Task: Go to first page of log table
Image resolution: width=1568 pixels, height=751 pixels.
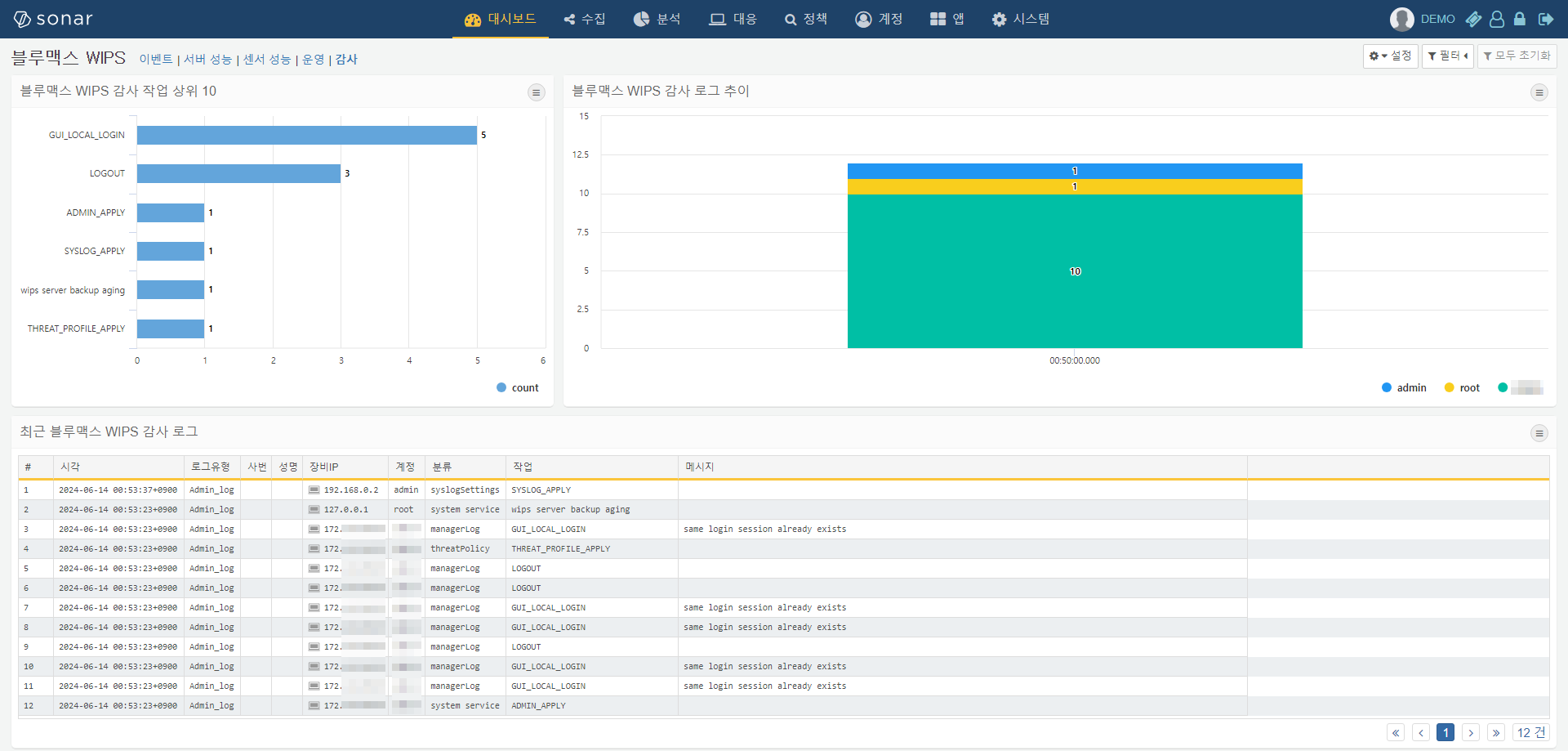Action: (1396, 733)
